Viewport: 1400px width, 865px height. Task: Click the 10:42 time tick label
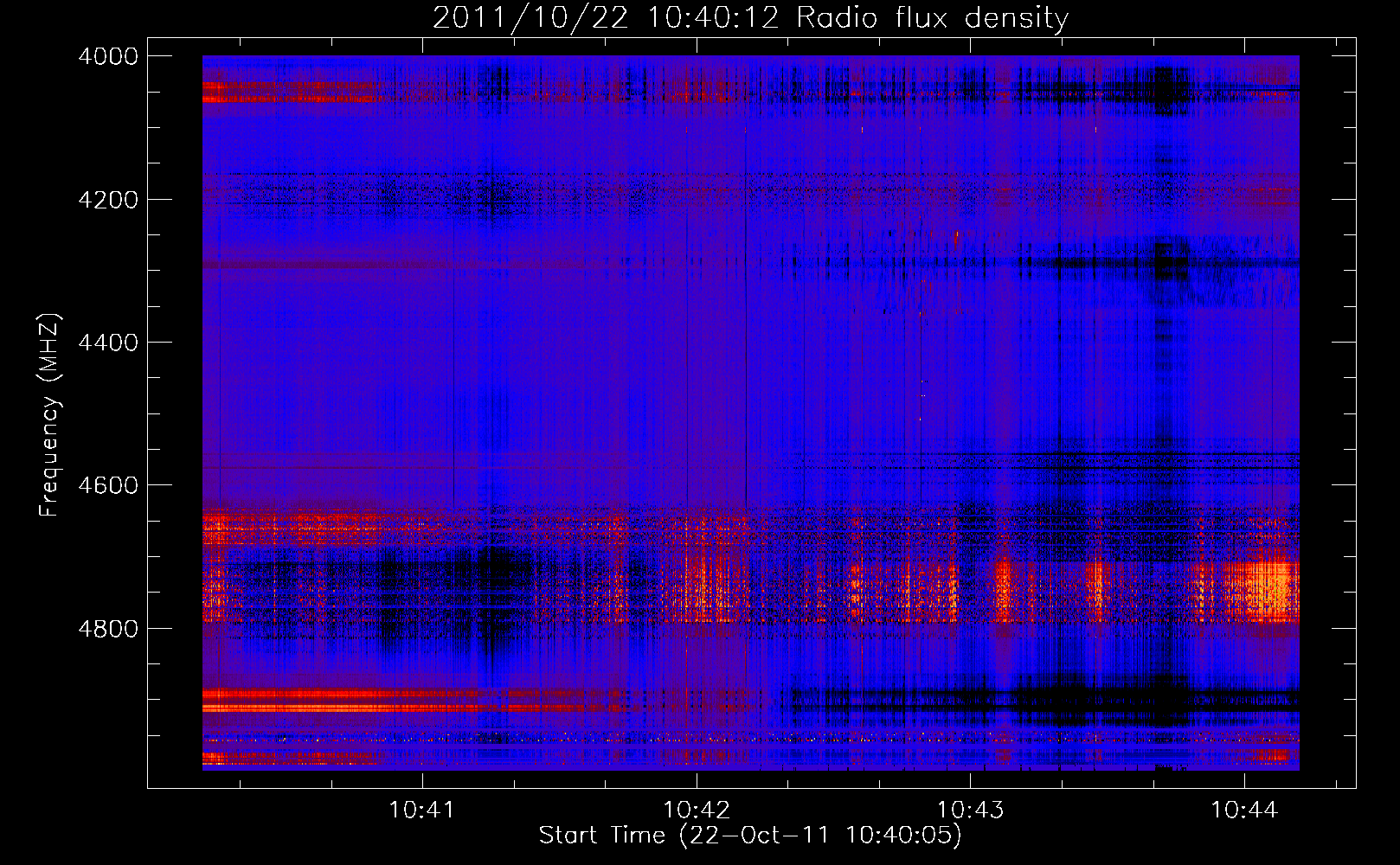[x=697, y=811]
